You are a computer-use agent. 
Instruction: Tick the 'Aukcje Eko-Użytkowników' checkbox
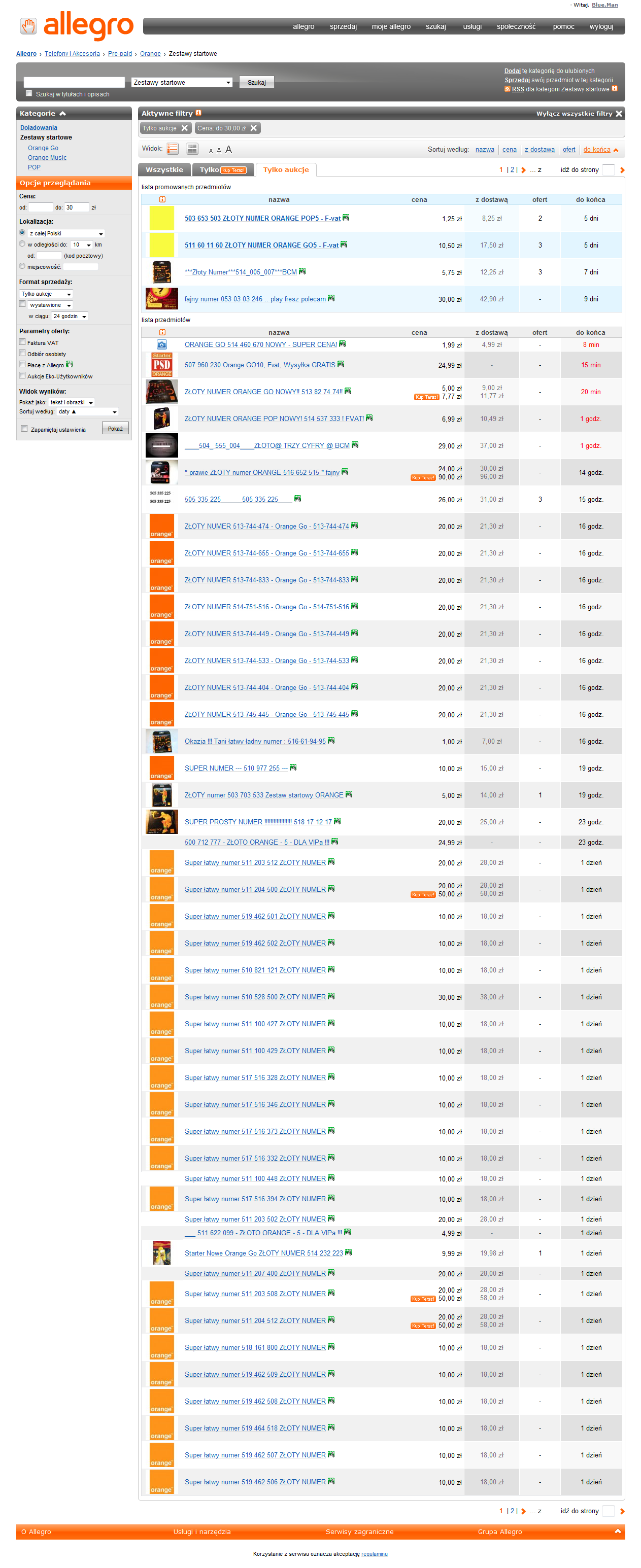pyautogui.click(x=22, y=375)
